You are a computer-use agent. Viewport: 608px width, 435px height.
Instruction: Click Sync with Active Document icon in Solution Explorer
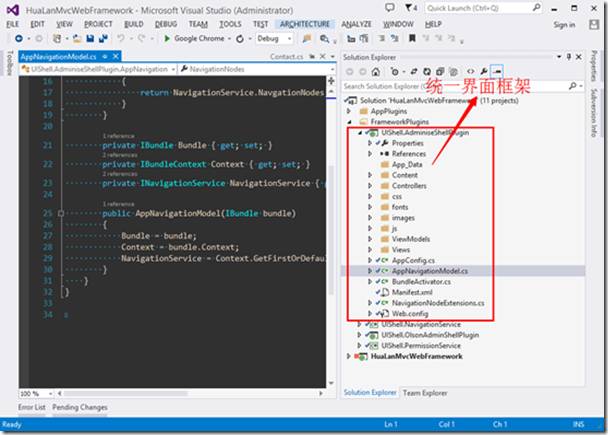[414, 72]
